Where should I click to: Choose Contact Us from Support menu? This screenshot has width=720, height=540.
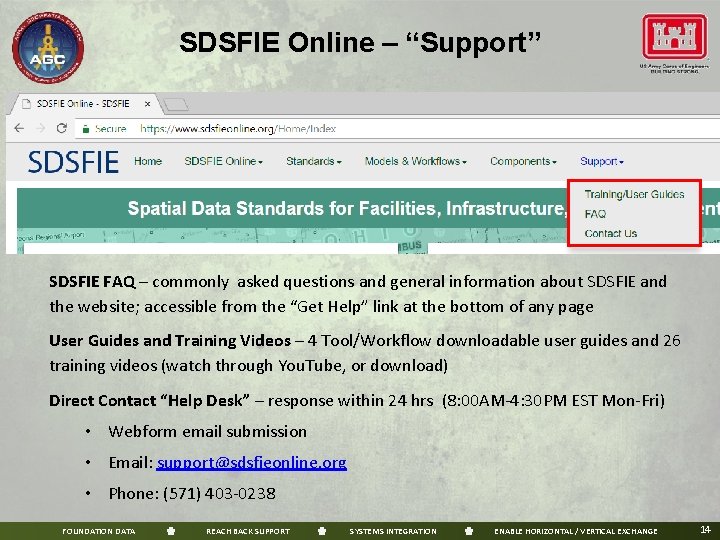[611, 233]
